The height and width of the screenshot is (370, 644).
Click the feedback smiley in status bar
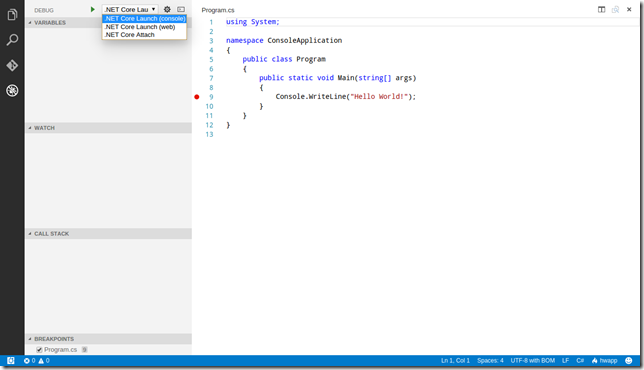pos(628,361)
